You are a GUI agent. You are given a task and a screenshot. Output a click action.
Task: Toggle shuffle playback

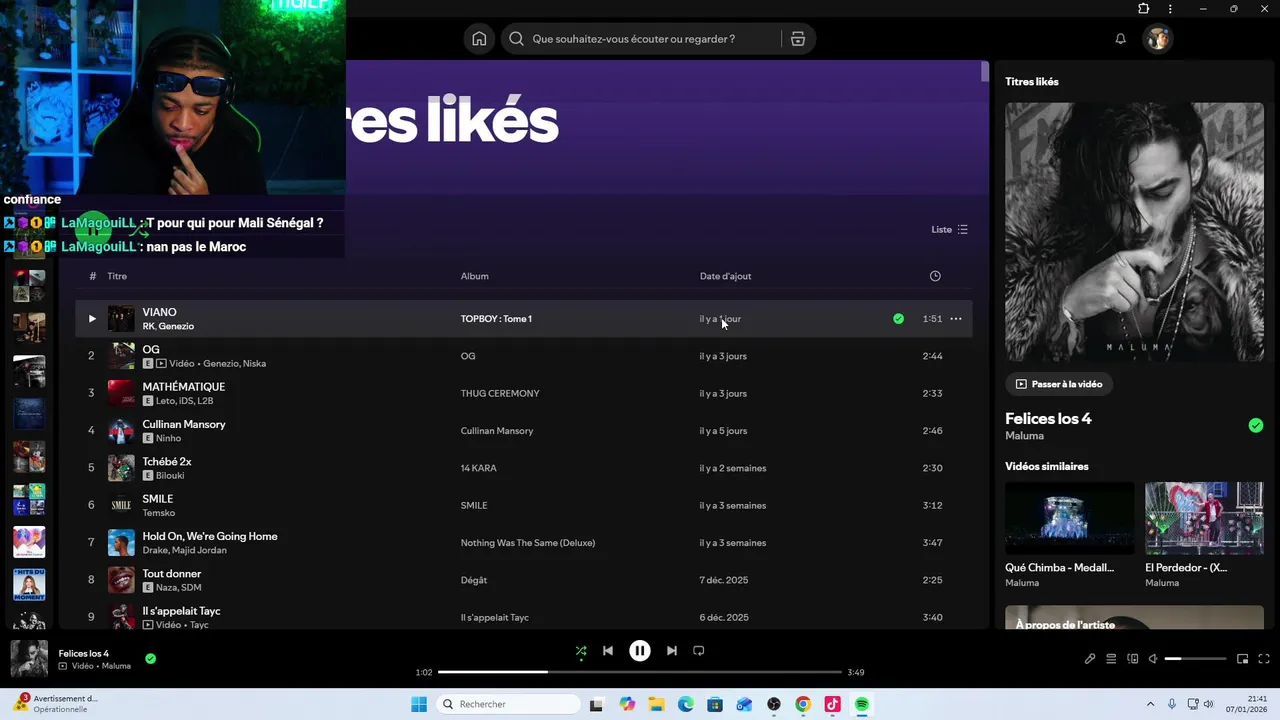[581, 651]
